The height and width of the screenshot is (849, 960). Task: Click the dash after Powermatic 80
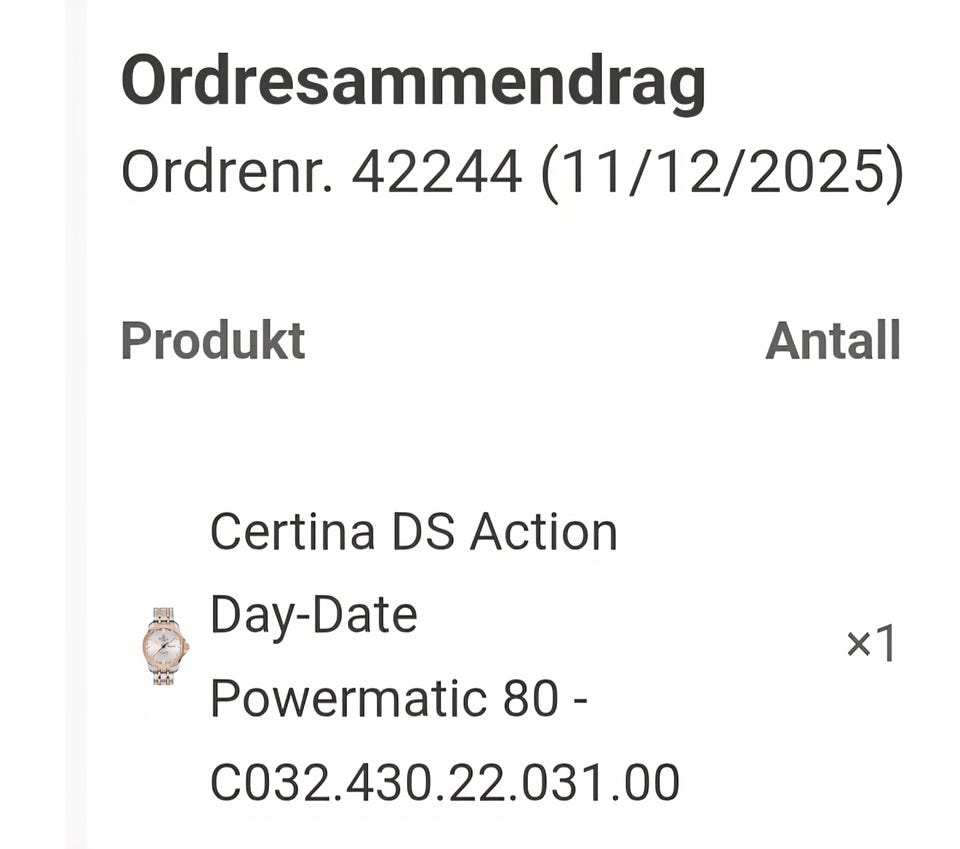coord(581,703)
